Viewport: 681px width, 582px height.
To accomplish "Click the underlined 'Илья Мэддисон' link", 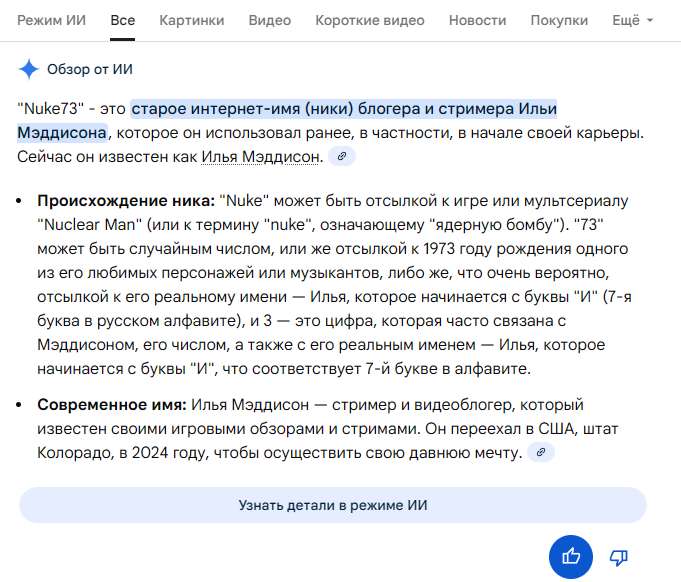I will (x=261, y=157).
